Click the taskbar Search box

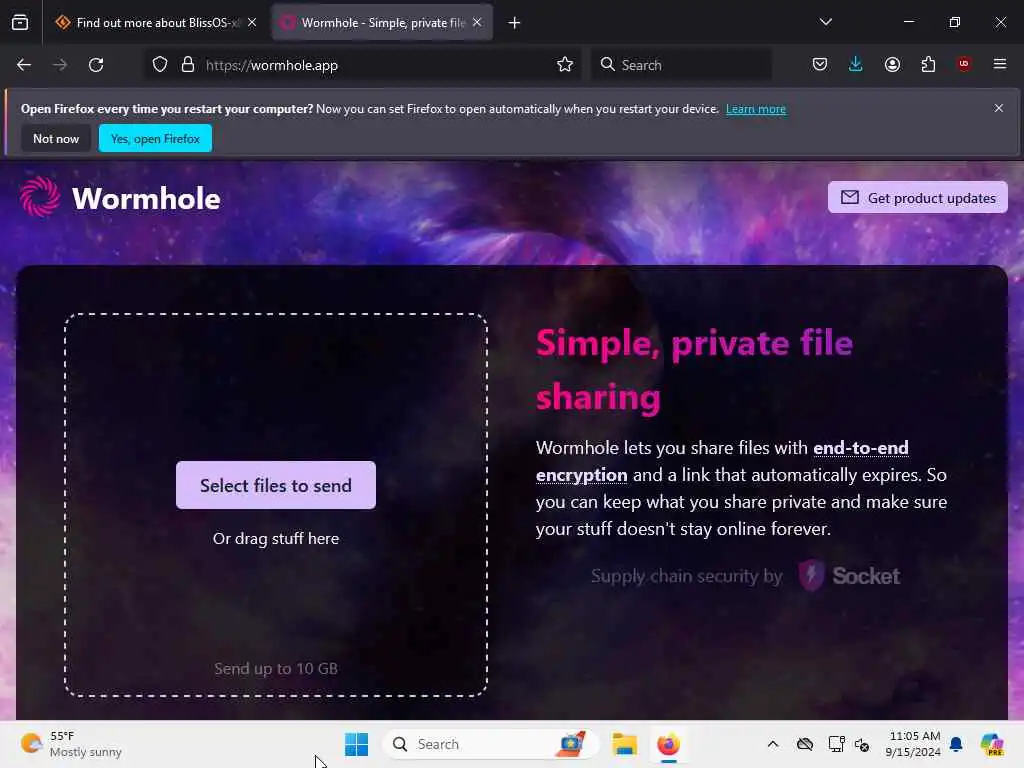(490, 744)
